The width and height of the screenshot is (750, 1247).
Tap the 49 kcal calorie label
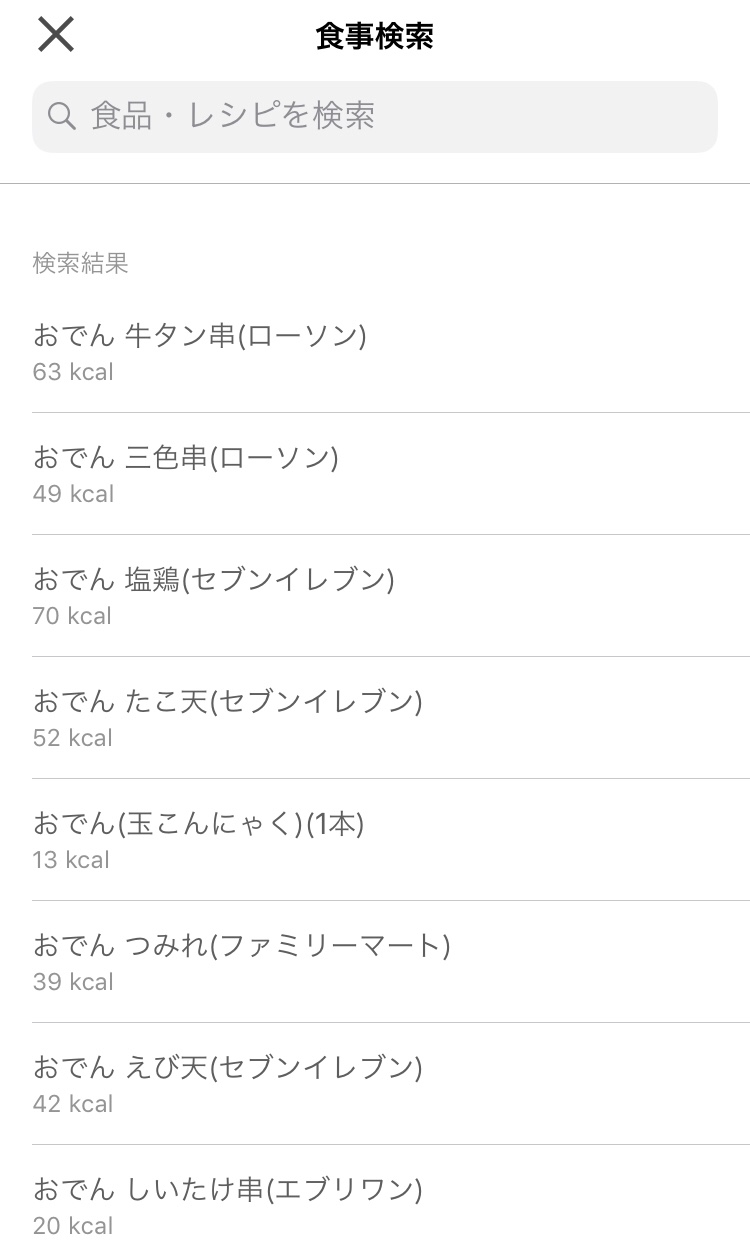73,494
